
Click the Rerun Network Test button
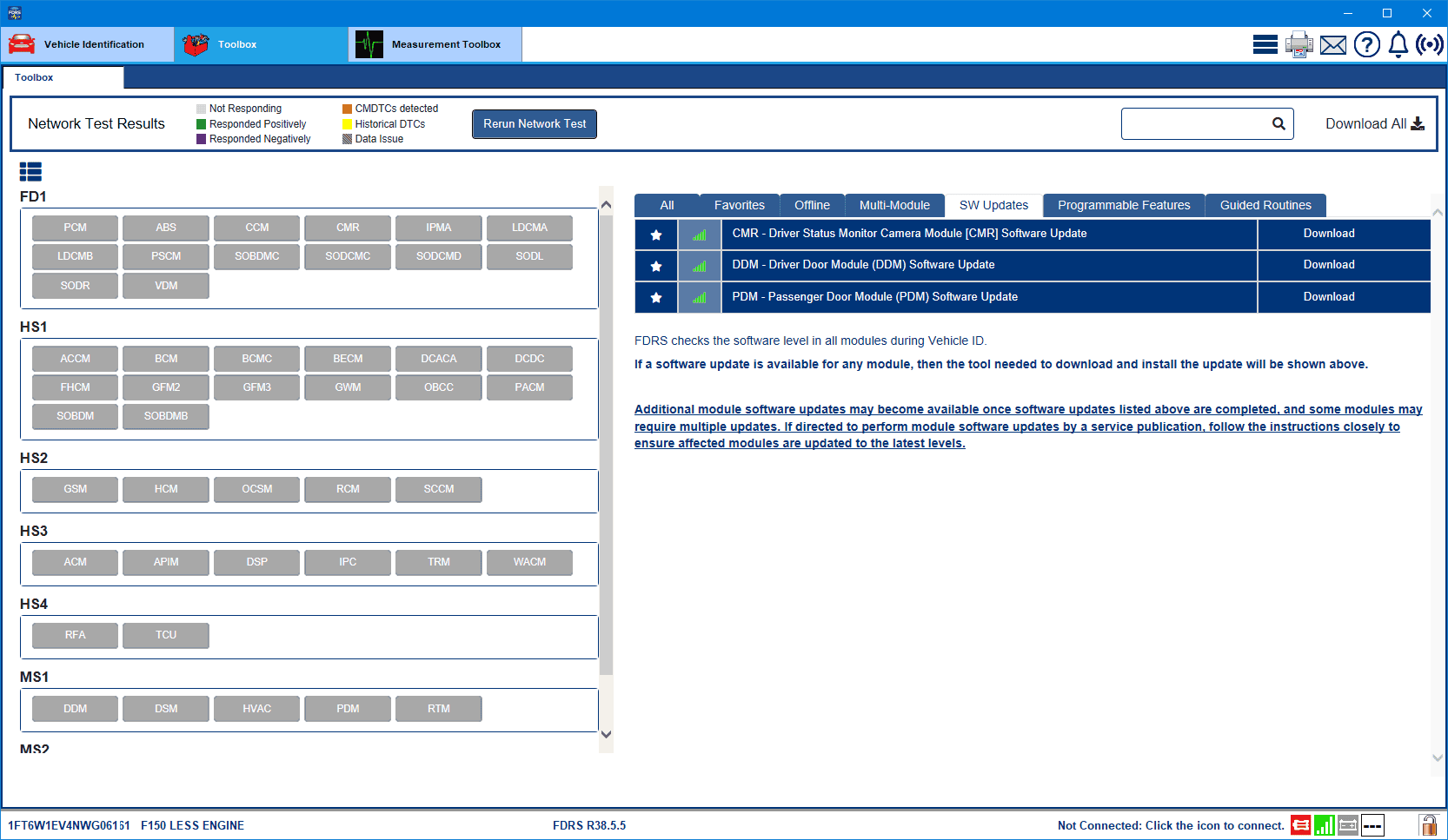point(534,123)
